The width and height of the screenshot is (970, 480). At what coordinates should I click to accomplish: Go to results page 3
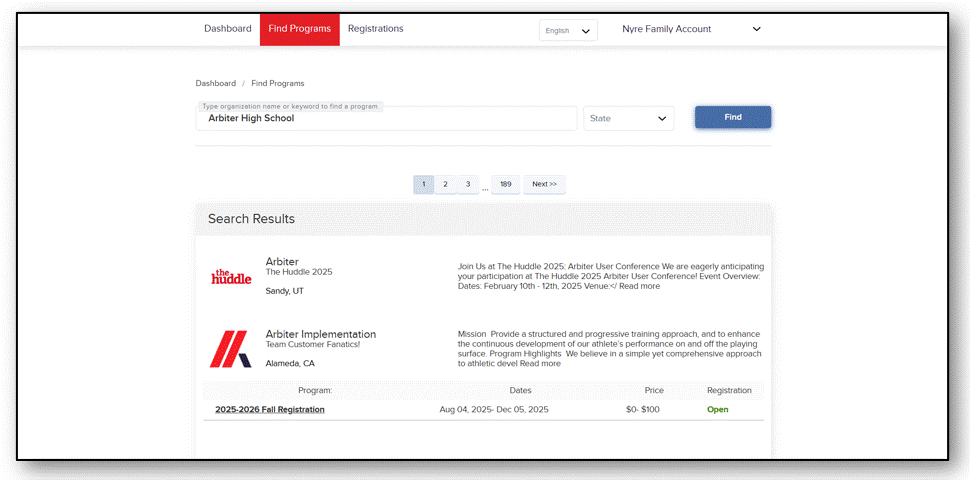468,184
